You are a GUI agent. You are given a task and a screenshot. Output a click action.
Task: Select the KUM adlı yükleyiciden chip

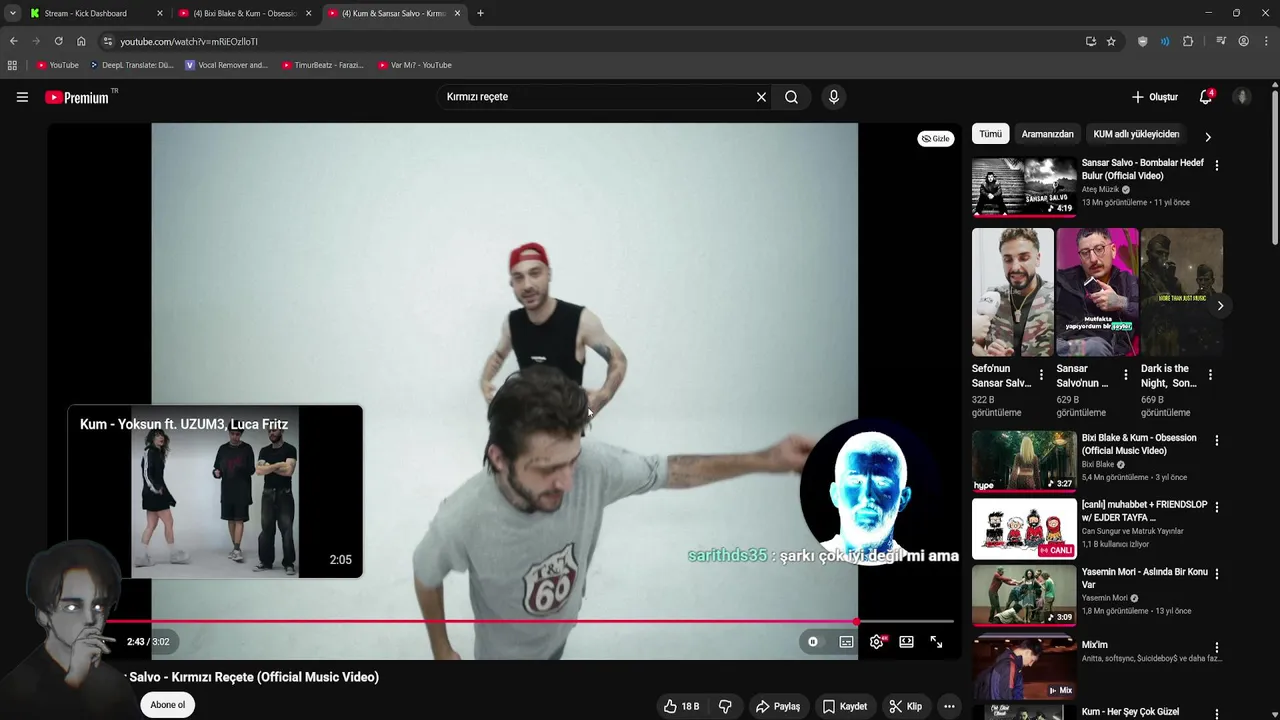point(1136,134)
